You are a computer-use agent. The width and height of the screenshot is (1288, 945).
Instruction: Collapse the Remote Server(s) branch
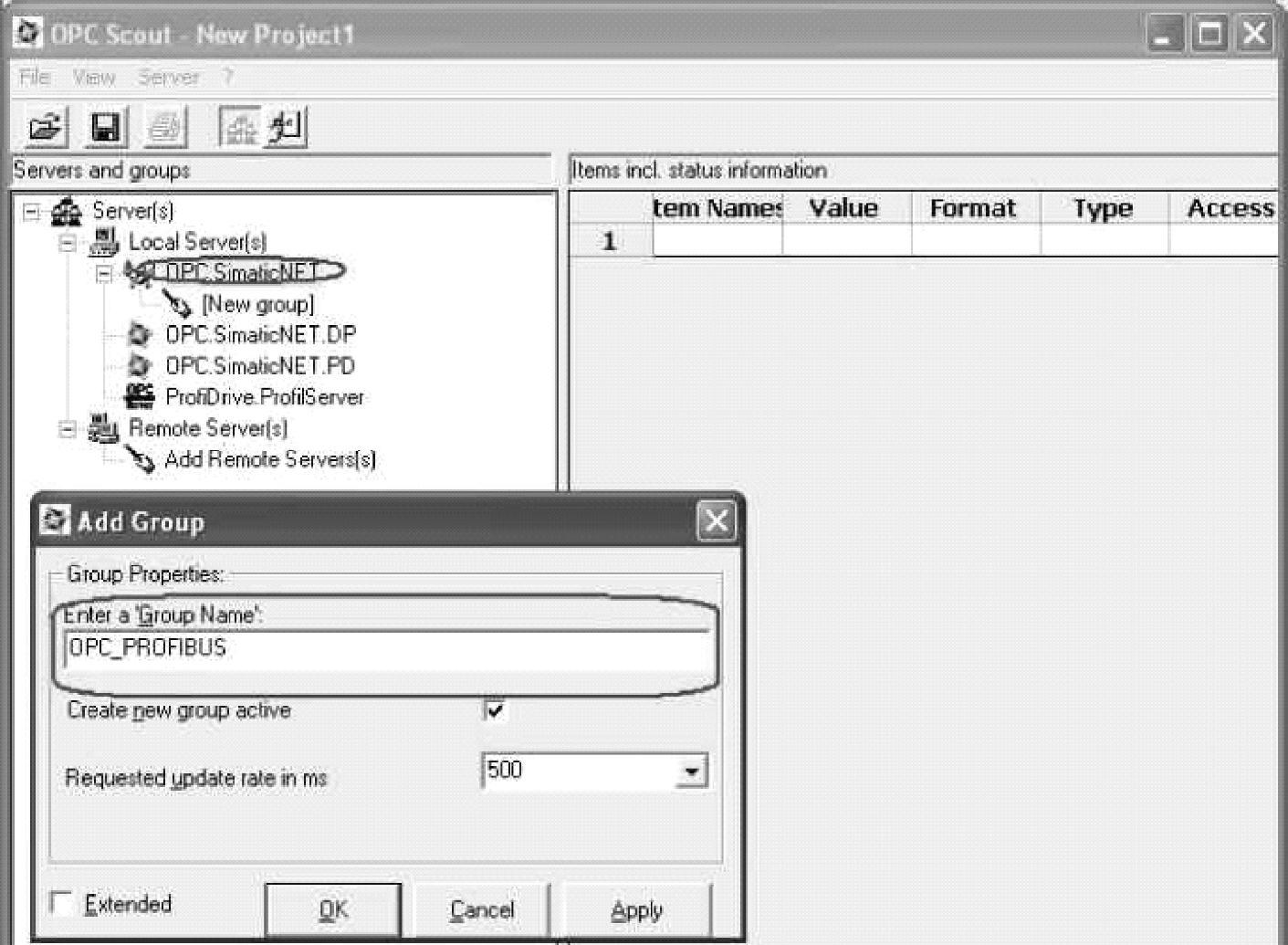(x=68, y=428)
